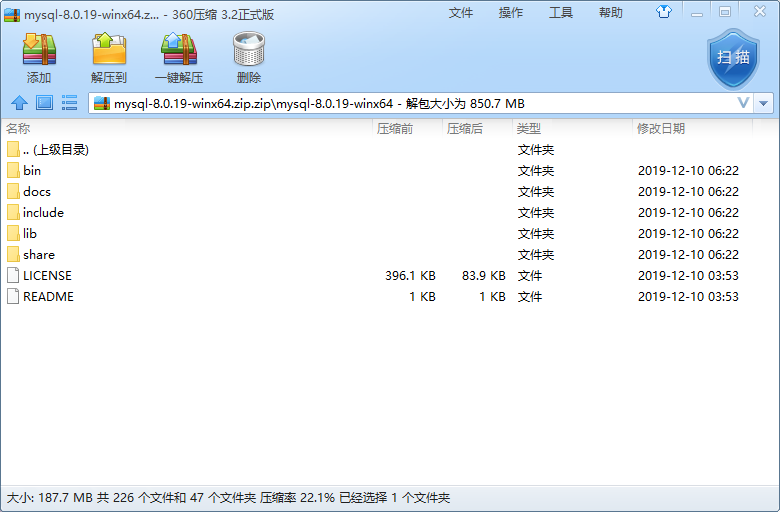Image resolution: width=780 pixels, height=512 pixels.
Task: Click the docs folder icon
Action: (x=13, y=192)
